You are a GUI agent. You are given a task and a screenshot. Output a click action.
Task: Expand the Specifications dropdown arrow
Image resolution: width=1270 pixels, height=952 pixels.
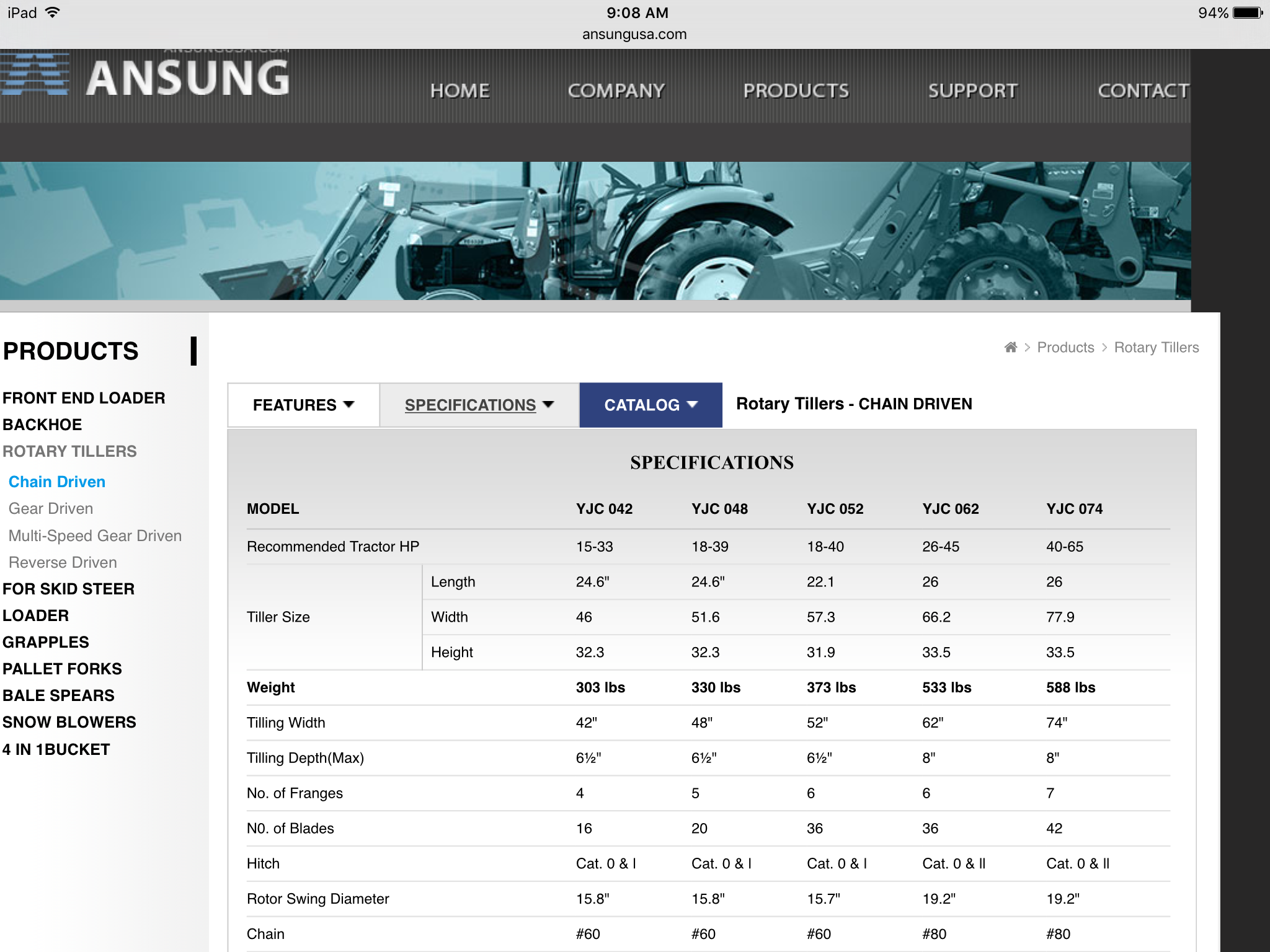click(x=548, y=404)
